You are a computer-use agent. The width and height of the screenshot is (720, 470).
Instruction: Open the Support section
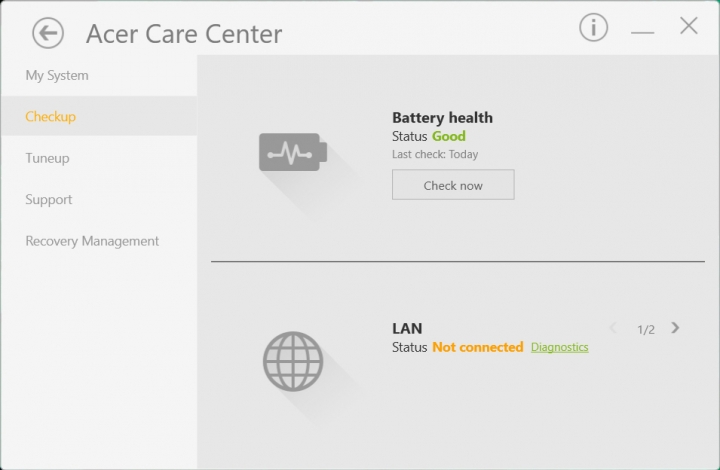click(49, 199)
